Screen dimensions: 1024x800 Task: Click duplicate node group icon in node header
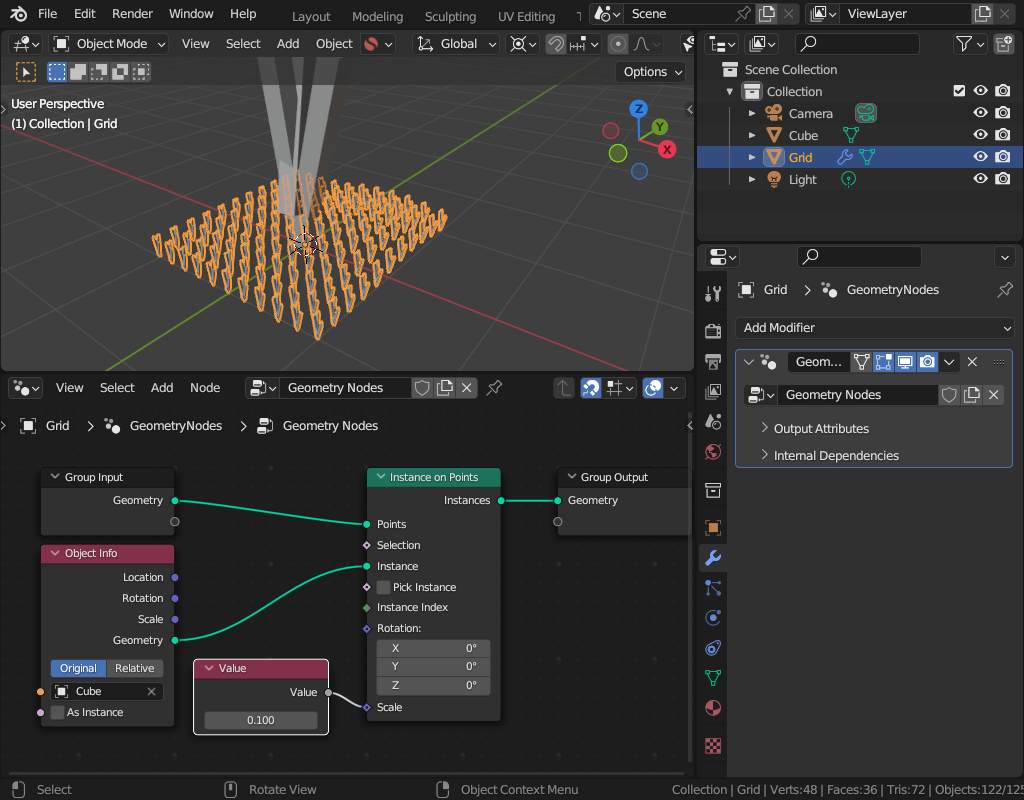445,388
